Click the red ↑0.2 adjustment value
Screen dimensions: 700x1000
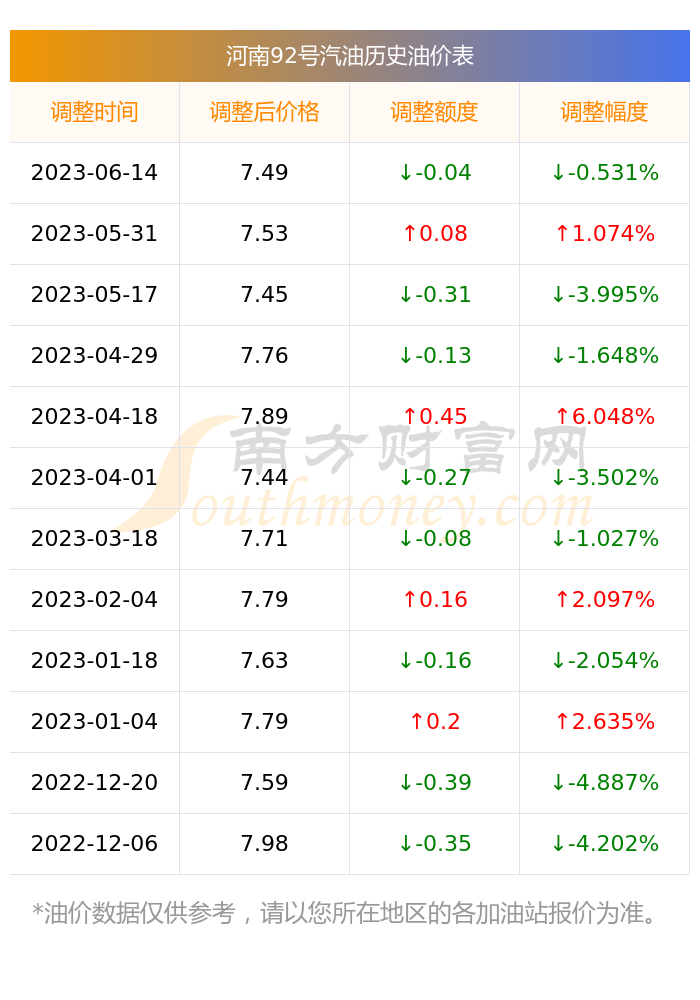pos(434,721)
